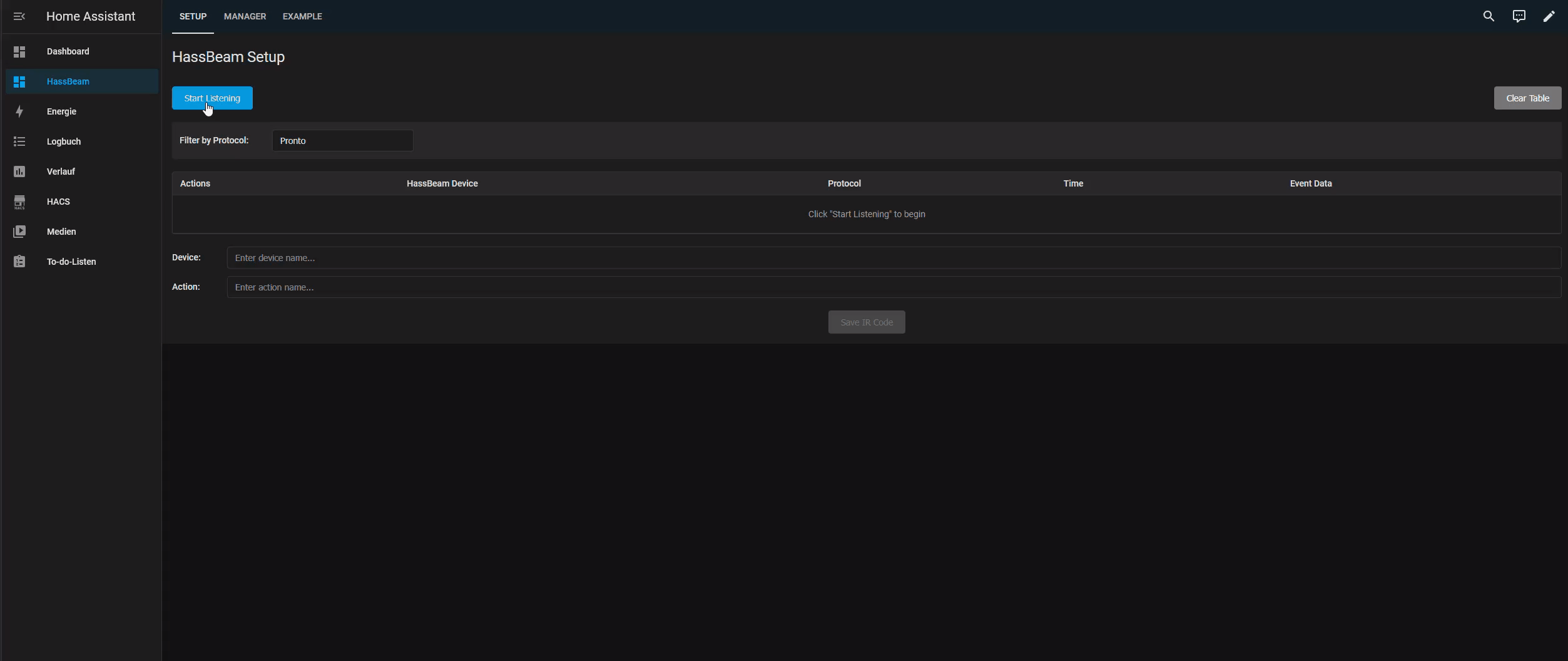Click the Medien sidebar label

[x=61, y=232]
